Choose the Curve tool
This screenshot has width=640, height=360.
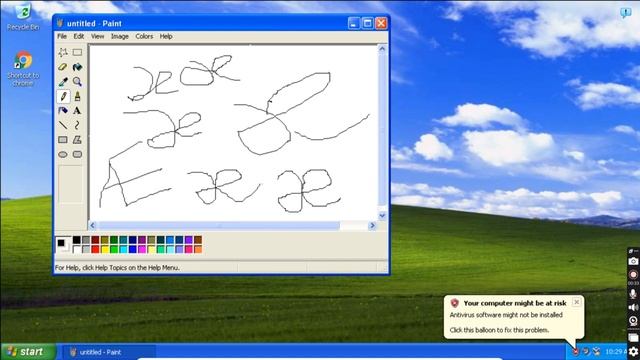point(77,125)
